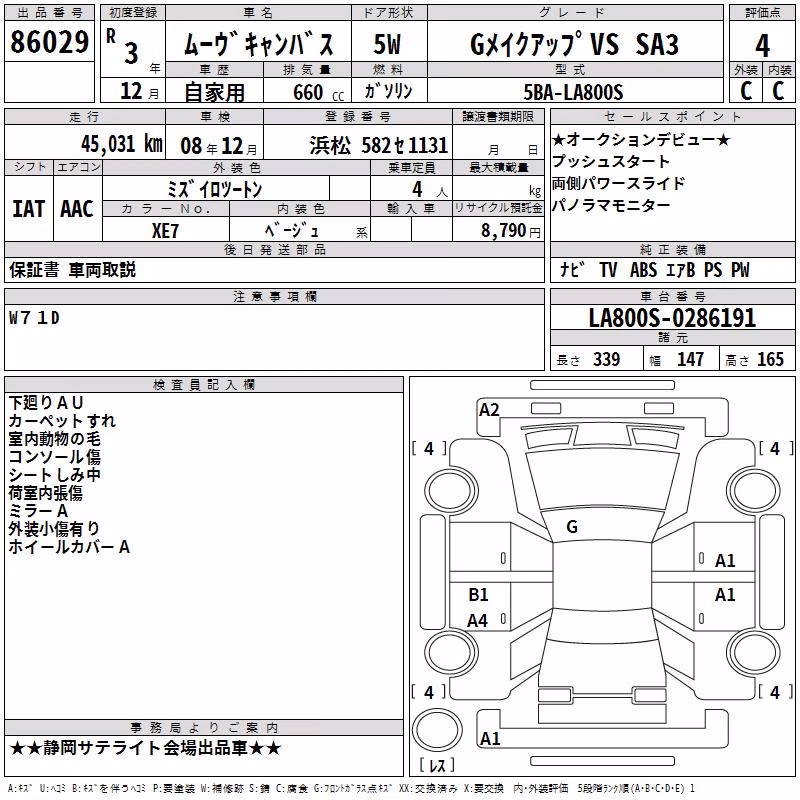Click inspector note コンソール傷

pos(55,457)
